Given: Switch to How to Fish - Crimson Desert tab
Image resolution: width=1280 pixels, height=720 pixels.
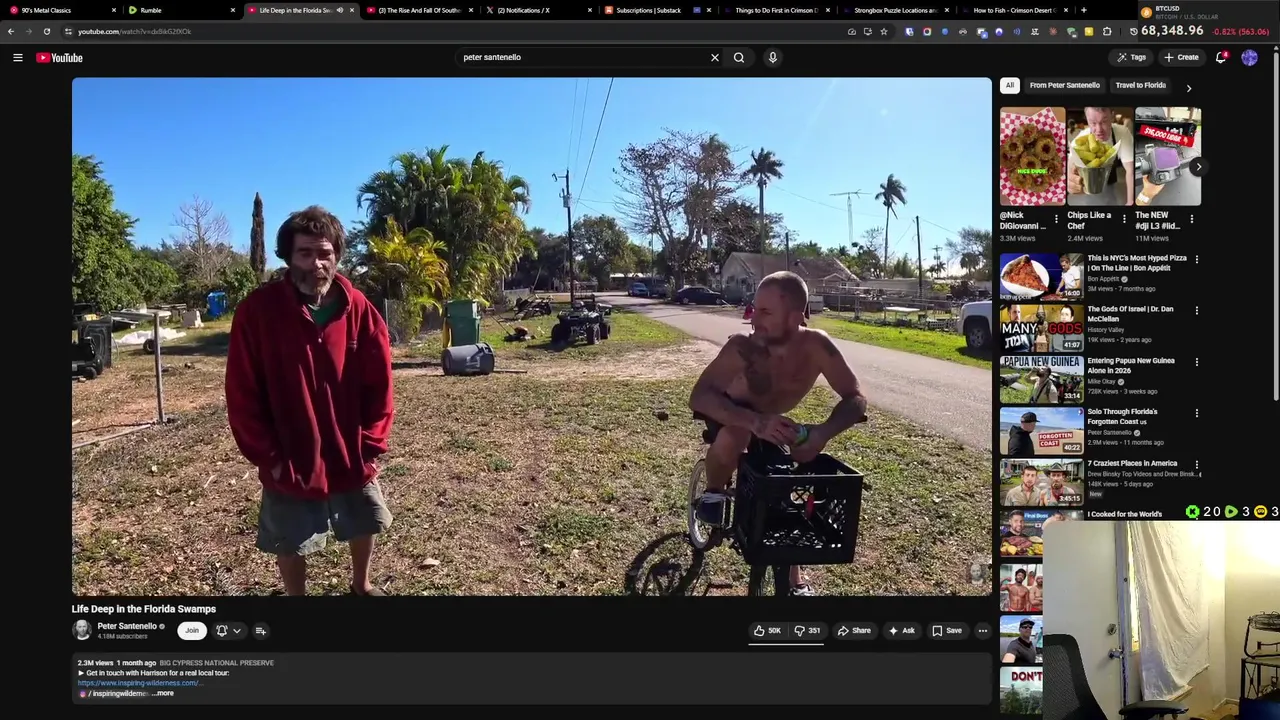Looking at the screenshot, I should 1014,10.
